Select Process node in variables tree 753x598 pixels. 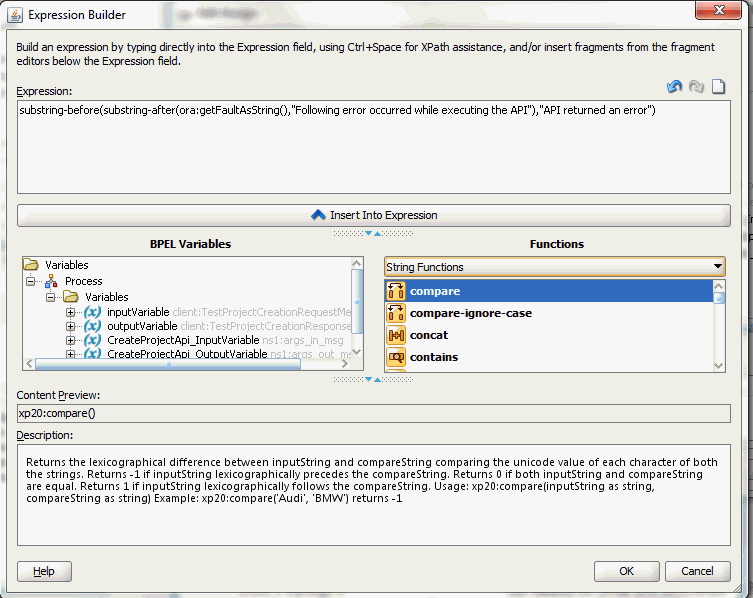(x=84, y=281)
